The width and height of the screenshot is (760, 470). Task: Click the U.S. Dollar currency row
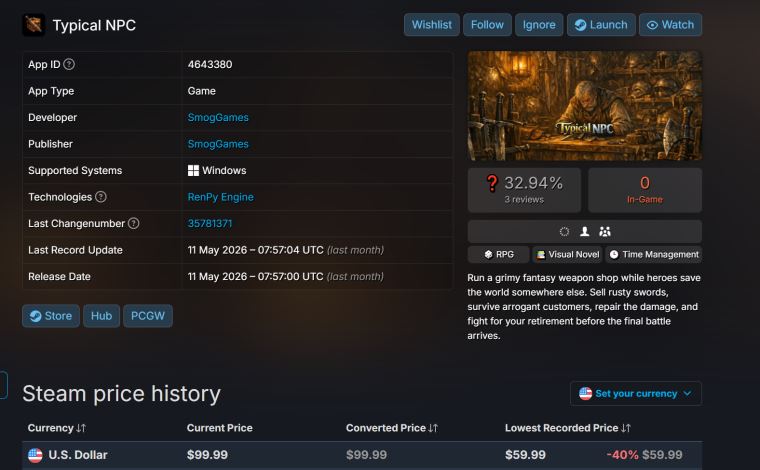(362, 455)
